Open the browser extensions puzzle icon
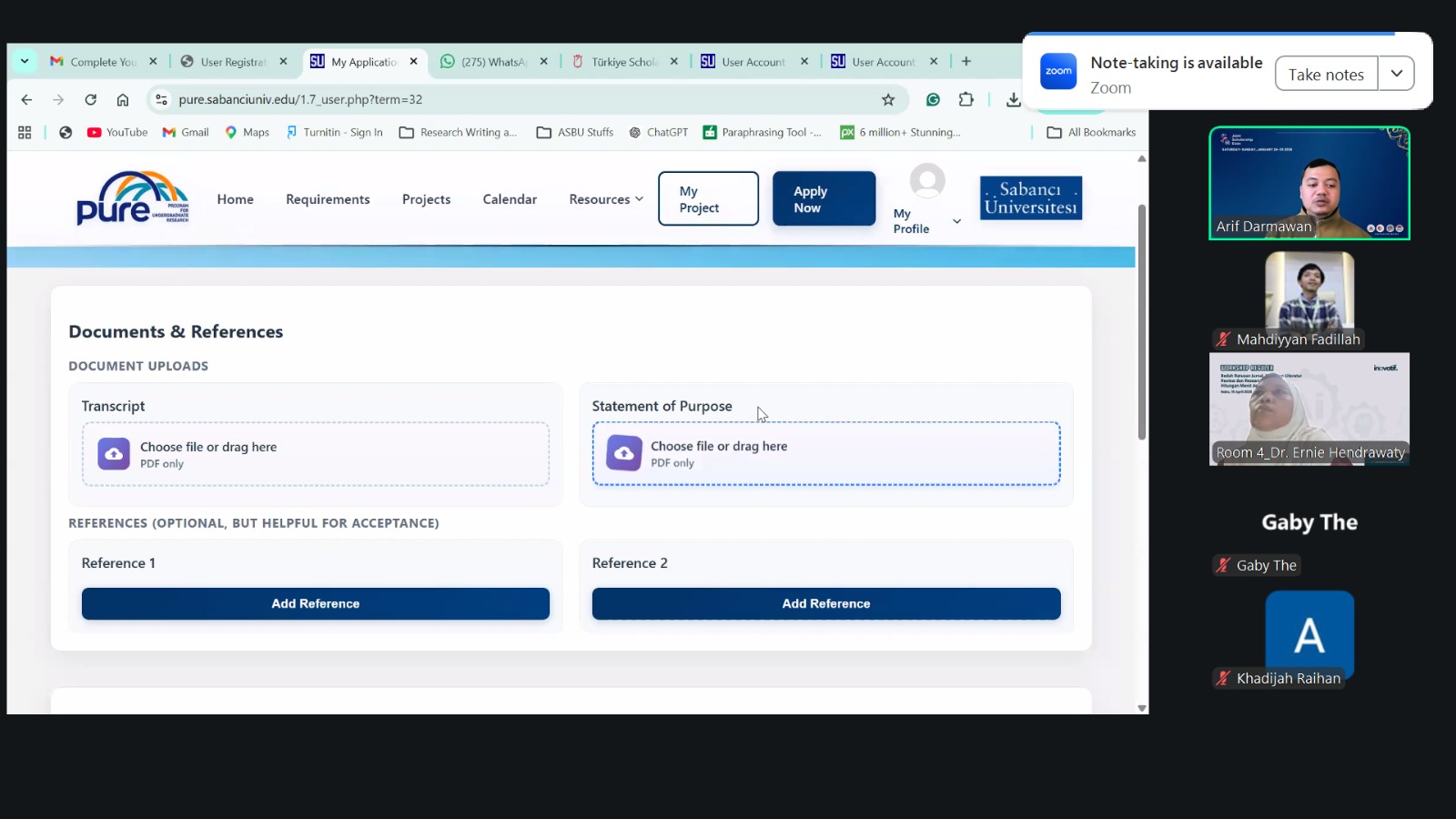 [966, 100]
